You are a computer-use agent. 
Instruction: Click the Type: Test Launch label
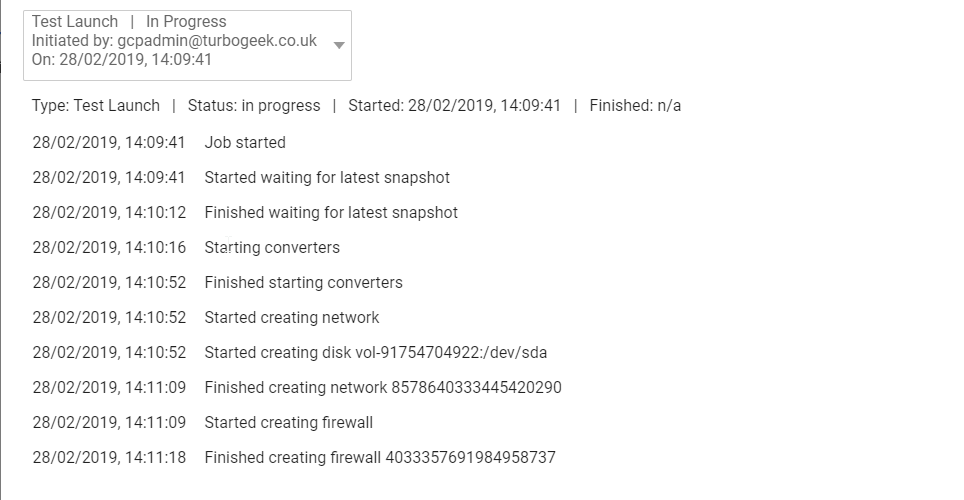point(96,106)
